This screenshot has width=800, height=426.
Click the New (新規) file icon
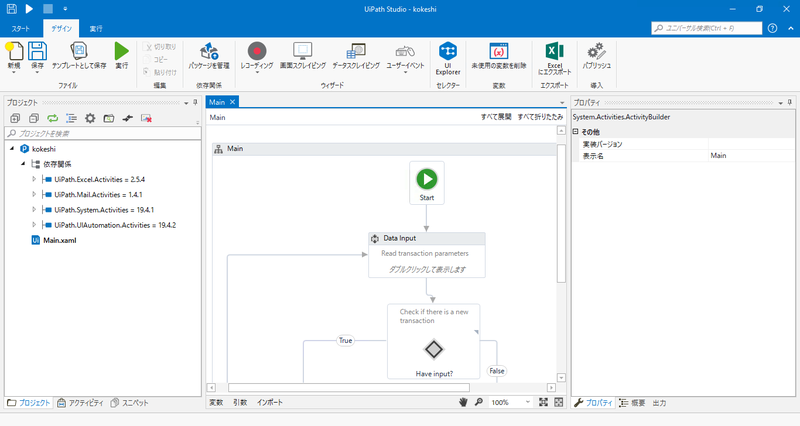point(14,52)
